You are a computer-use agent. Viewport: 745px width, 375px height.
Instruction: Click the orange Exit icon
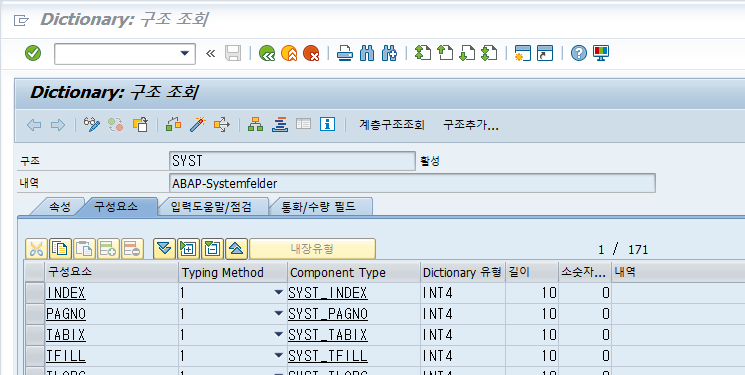point(289,53)
